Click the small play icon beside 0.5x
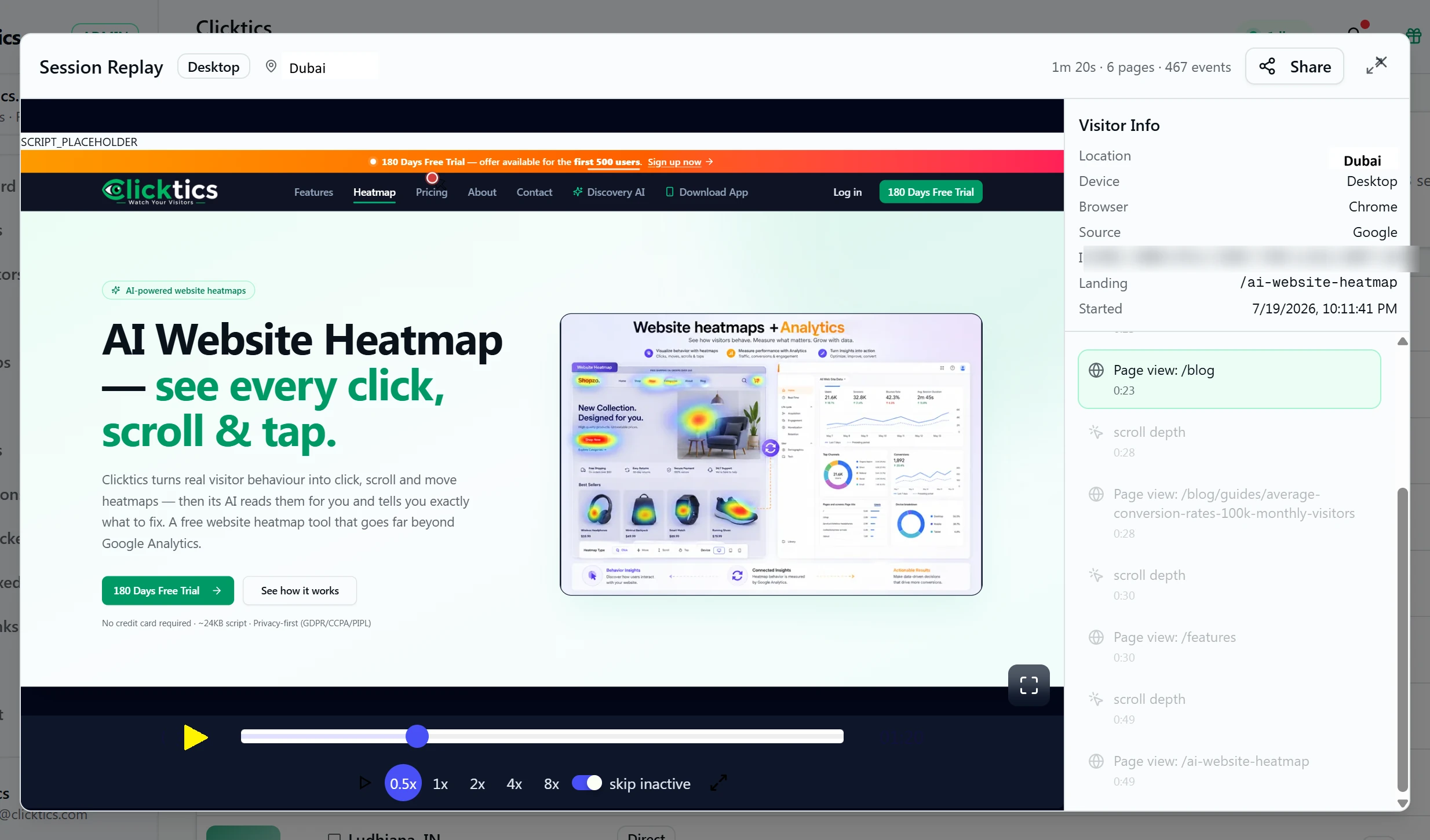 point(364,783)
